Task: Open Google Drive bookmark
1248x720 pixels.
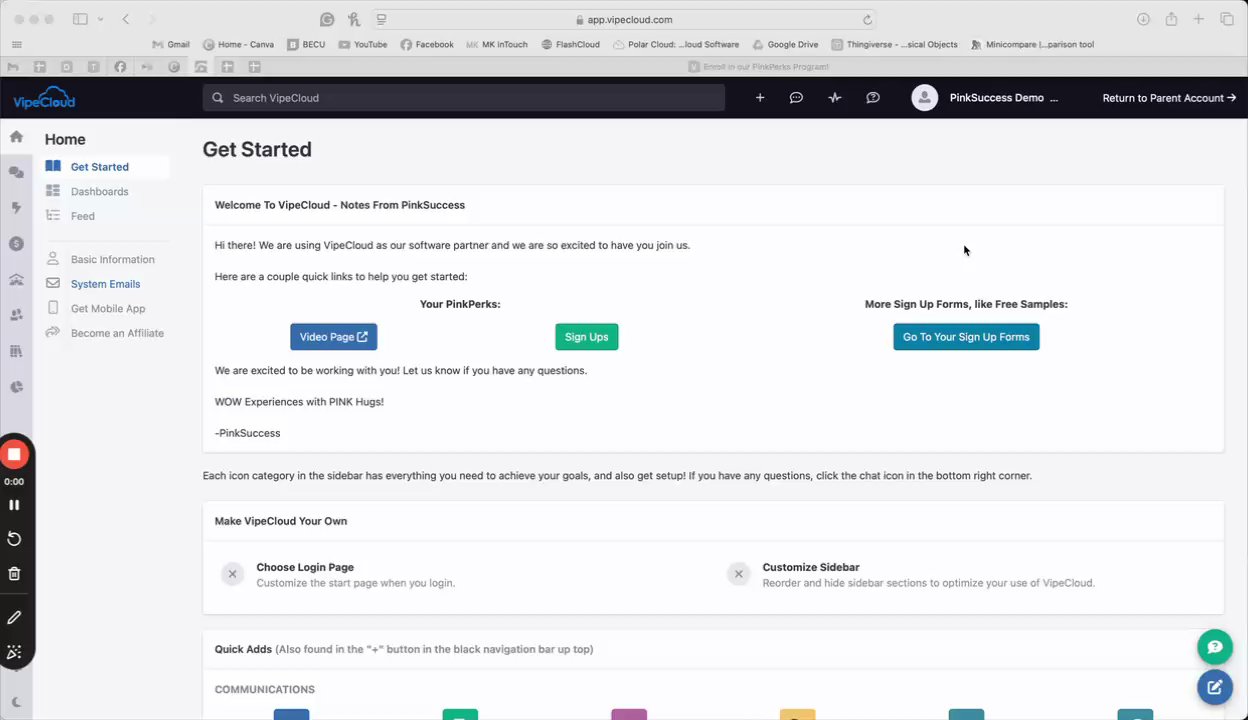Action: point(786,45)
